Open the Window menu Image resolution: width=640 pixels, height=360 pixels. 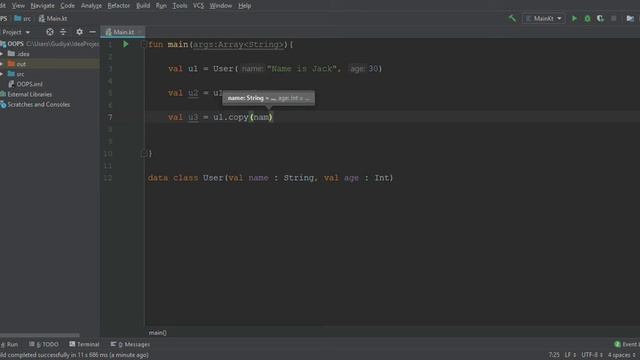point(221,6)
